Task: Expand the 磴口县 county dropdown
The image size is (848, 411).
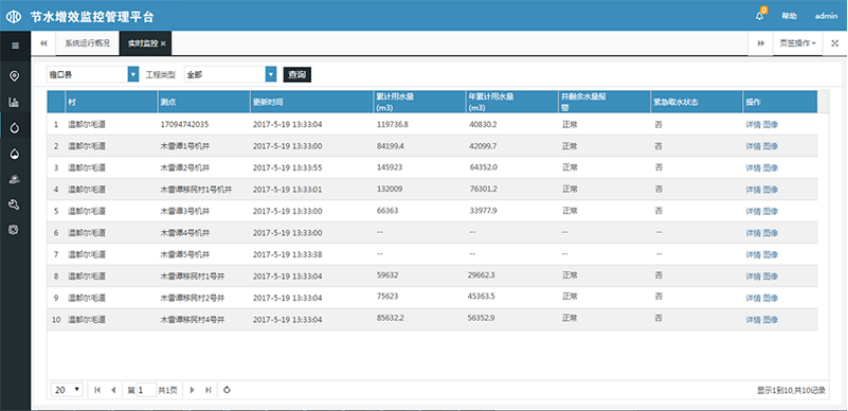Action: coord(133,74)
